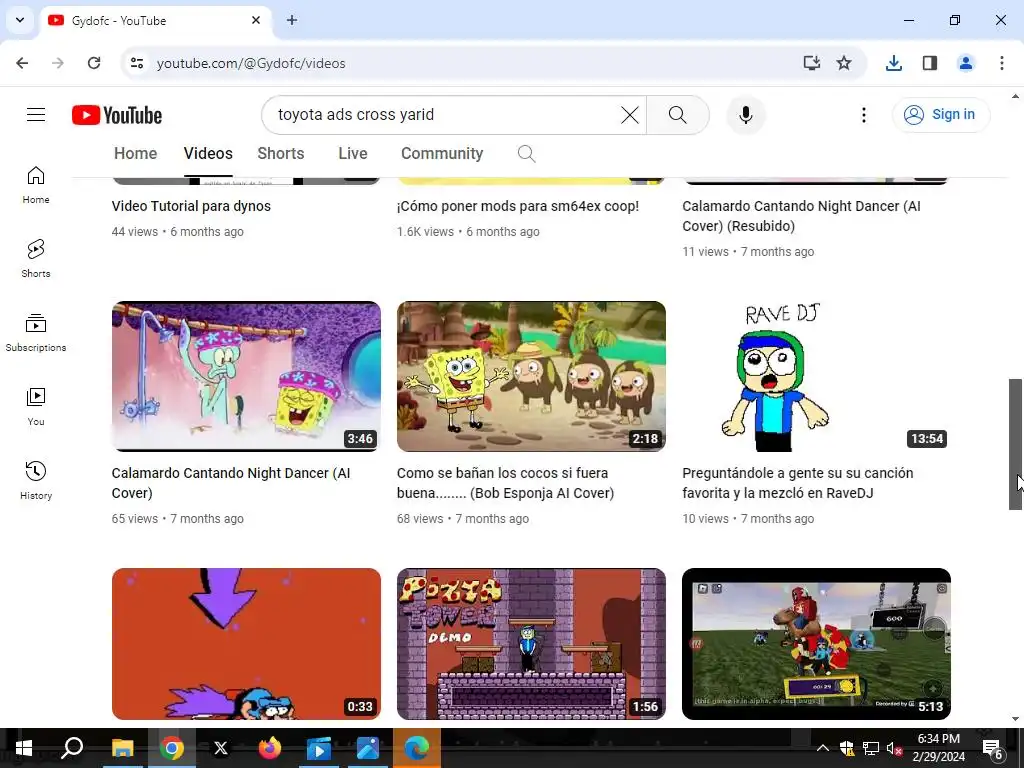Clear the search box with X icon
1024x768 pixels.
click(x=630, y=115)
